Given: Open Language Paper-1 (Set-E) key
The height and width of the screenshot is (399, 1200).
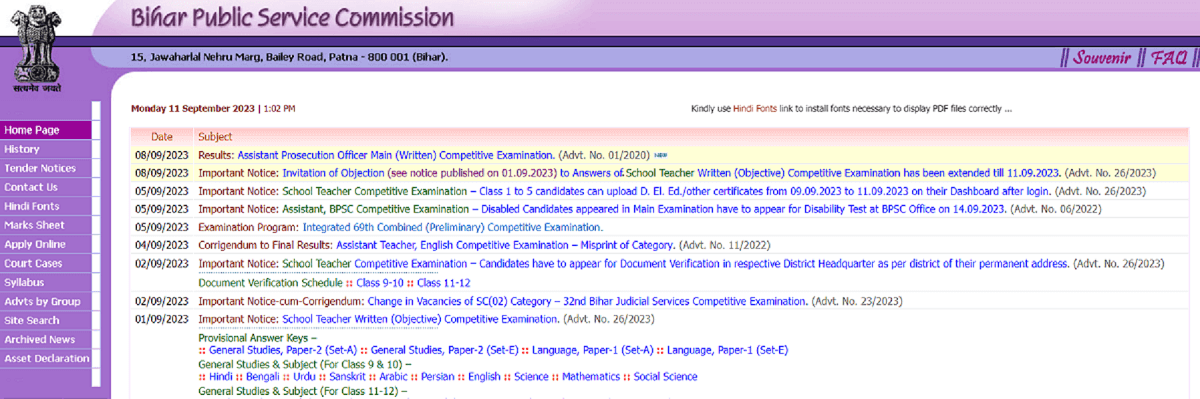Looking at the screenshot, I should (x=729, y=350).
